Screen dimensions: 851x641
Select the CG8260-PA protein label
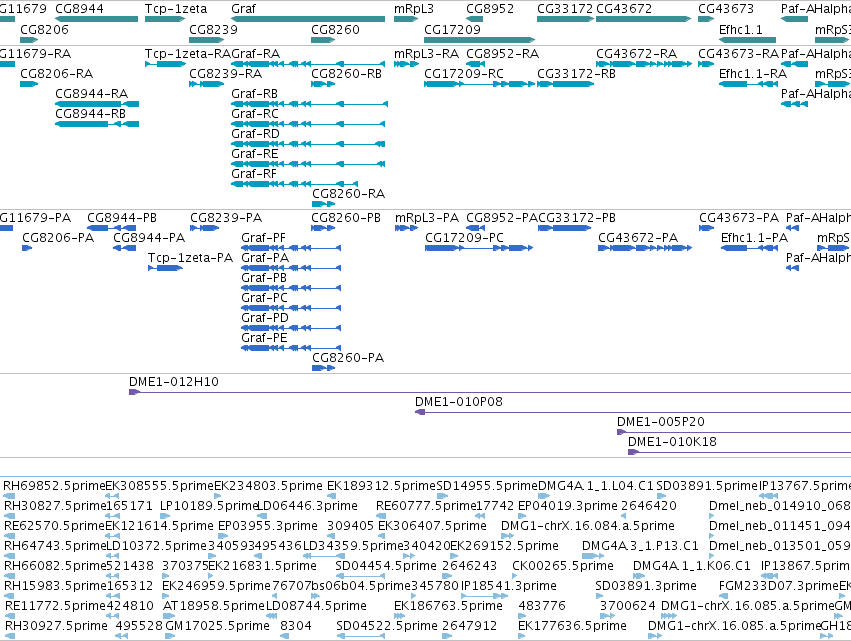[348, 358]
